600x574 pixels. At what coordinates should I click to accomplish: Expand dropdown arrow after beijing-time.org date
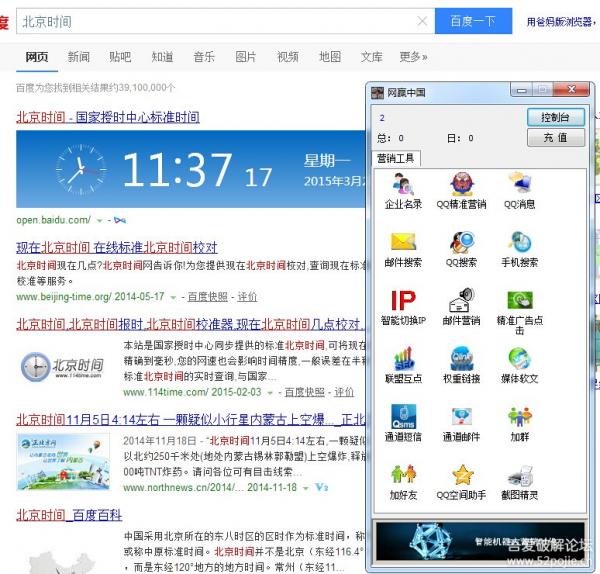tap(173, 297)
